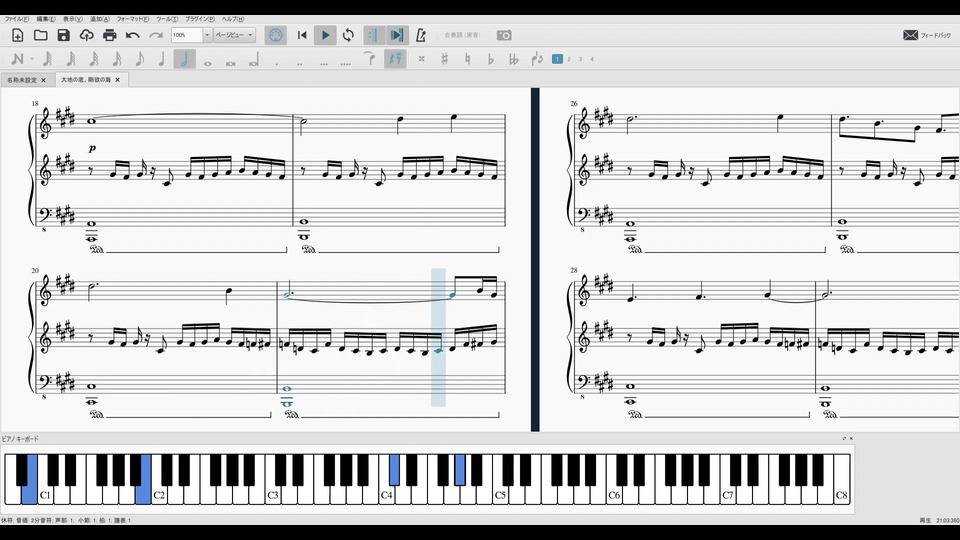This screenshot has height=540, width=960.
Task: Select the 64th note duration
Action: click(71, 59)
